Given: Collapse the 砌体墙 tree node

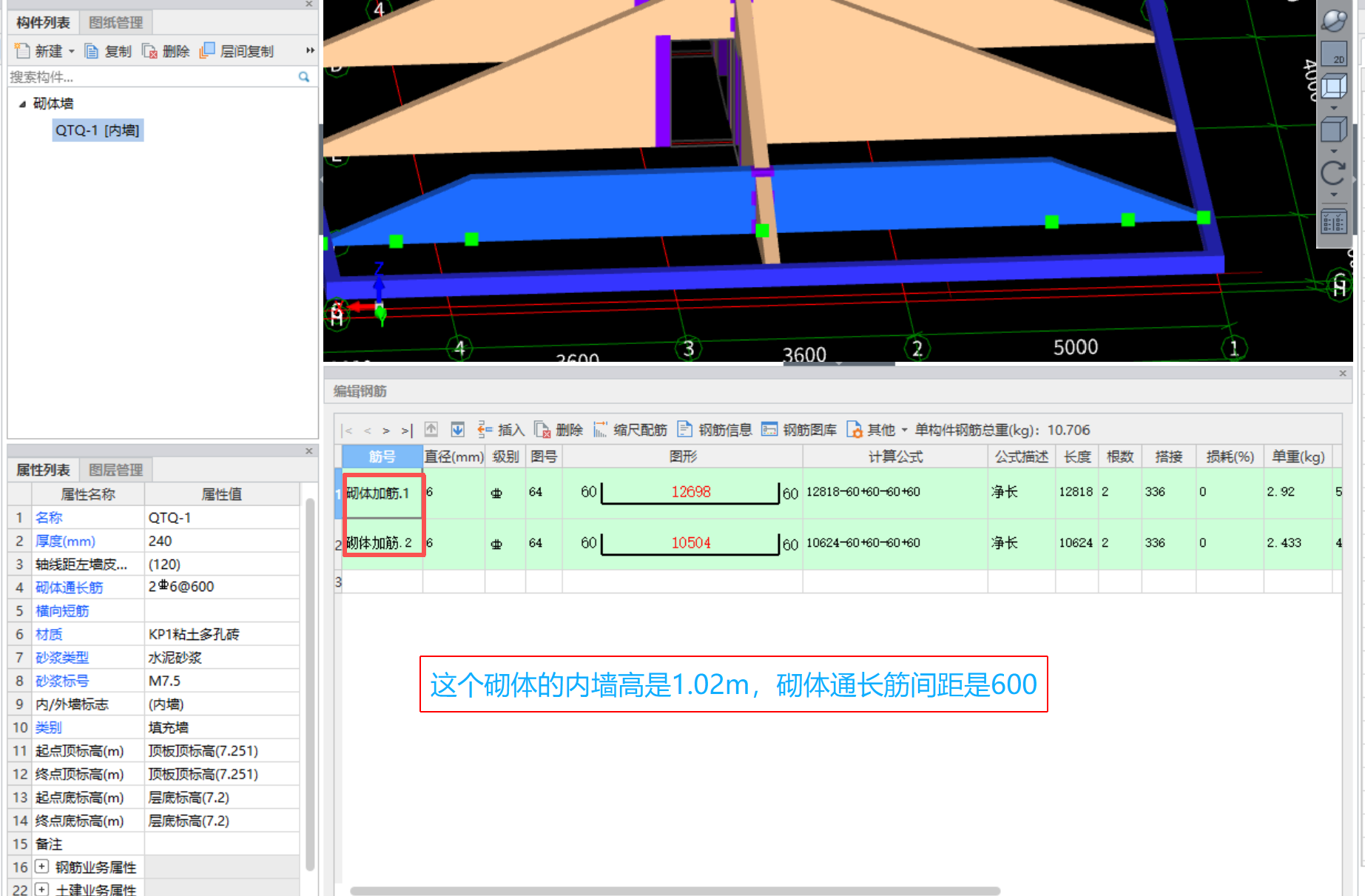Looking at the screenshot, I should pos(21,103).
